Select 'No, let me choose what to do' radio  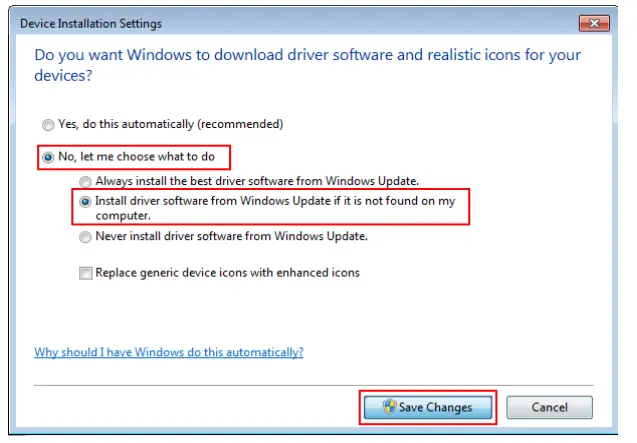[x=47, y=157]
